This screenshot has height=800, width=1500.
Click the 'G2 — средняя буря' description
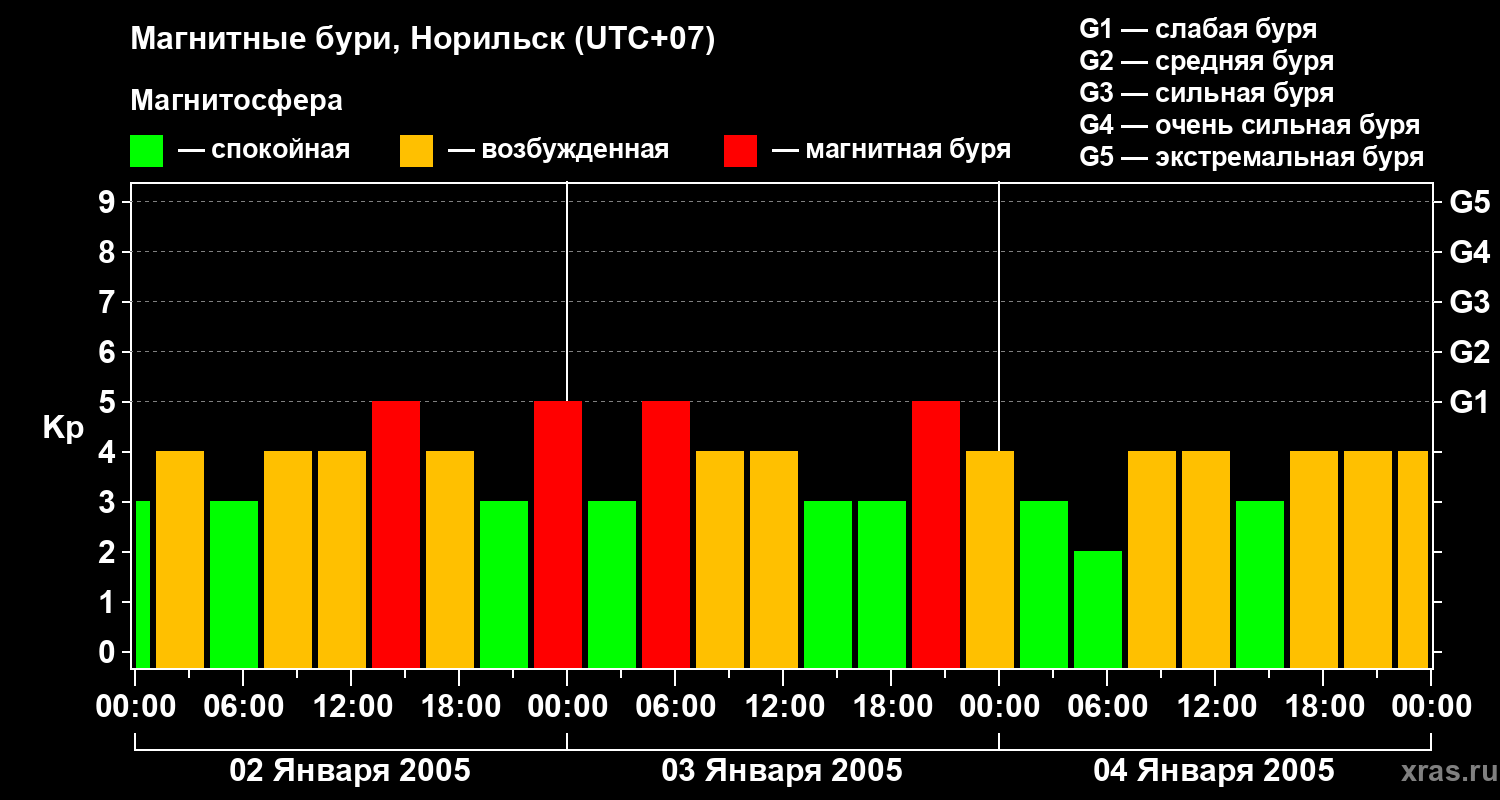(x=1207, y=61)
